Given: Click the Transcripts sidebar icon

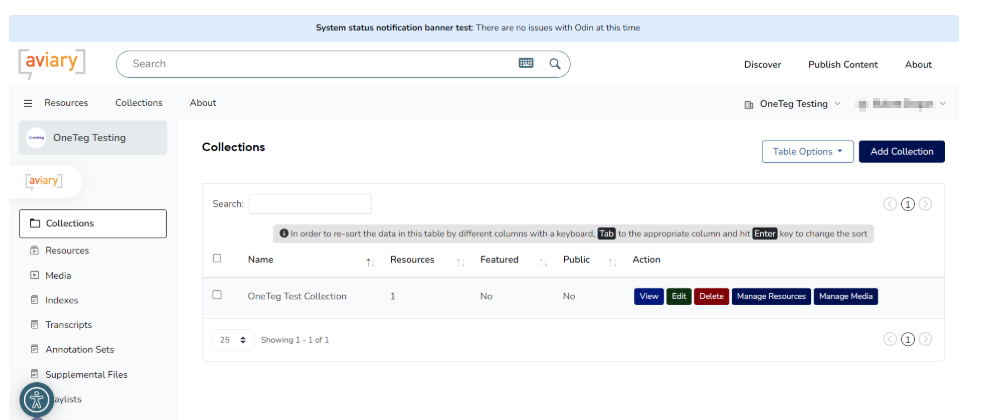Looking at the screenshot, I should [x=35, y=325].
